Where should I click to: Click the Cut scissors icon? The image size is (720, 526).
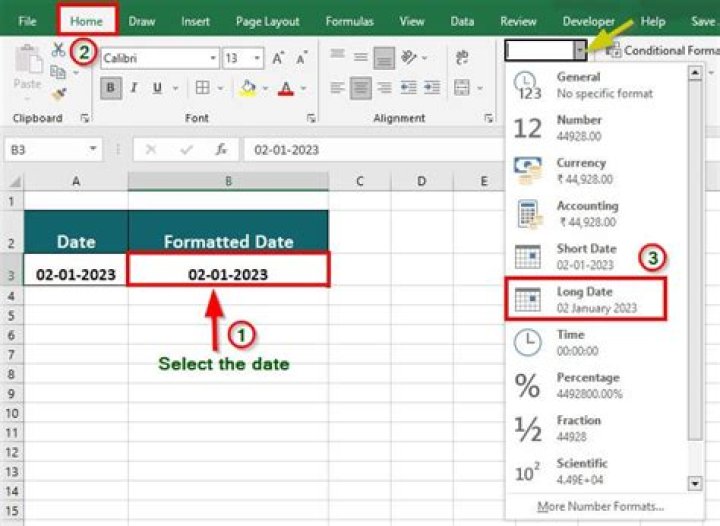pos(58,49)
